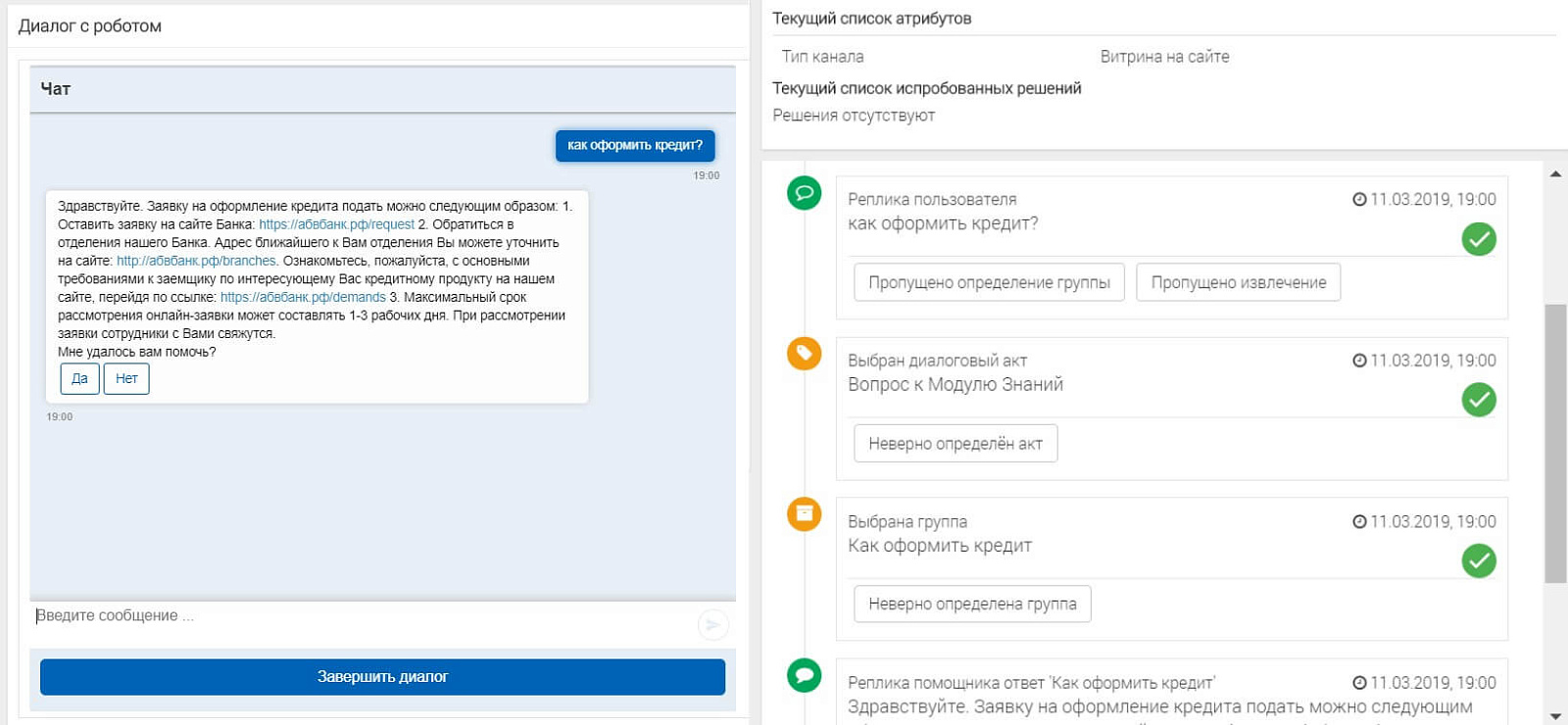Screen dimensions: 1568x725
Task: Click 'Решения отсутствуют' text
Action: tap(854, 116)
